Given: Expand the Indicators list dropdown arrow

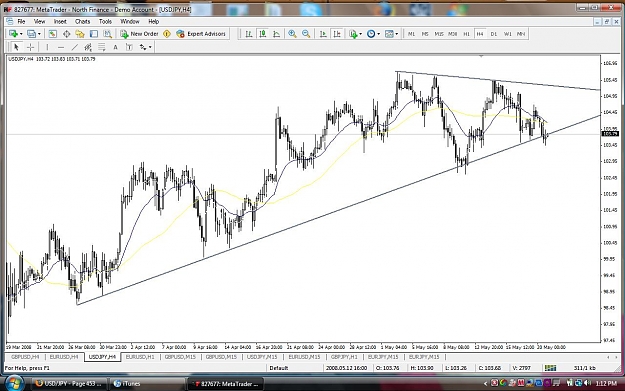Looking at the screenshot, I should 360,34.
